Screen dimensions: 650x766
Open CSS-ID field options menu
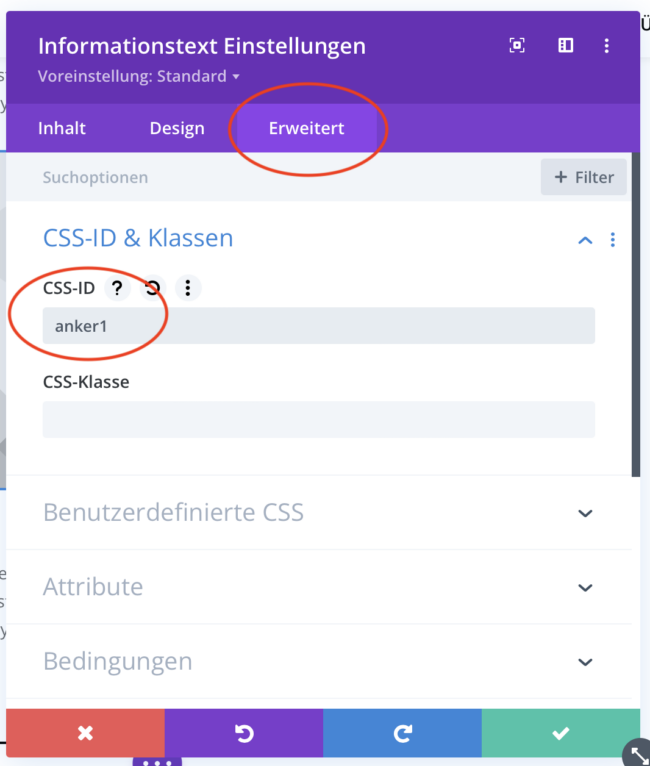[x=187, y=288]
